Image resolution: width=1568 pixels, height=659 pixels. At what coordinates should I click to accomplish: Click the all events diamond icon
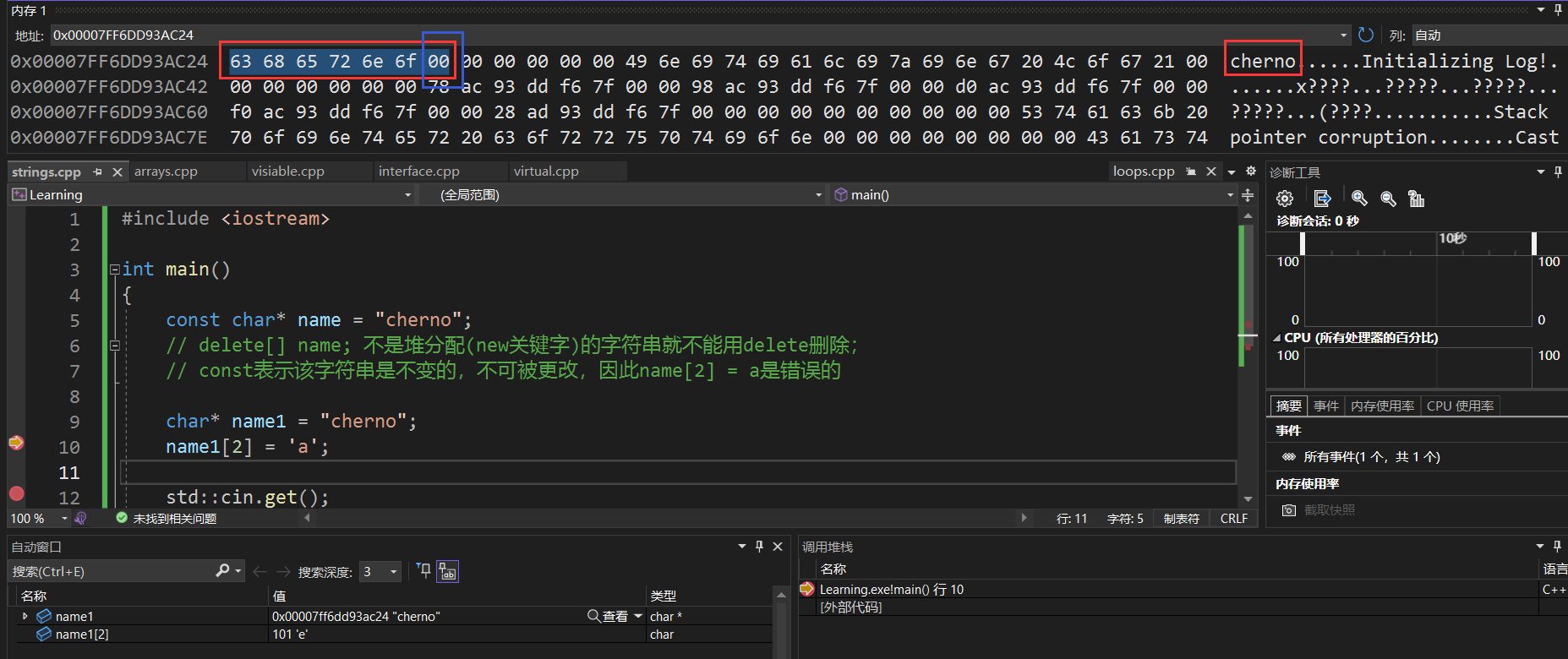(x=1288, y=457)
